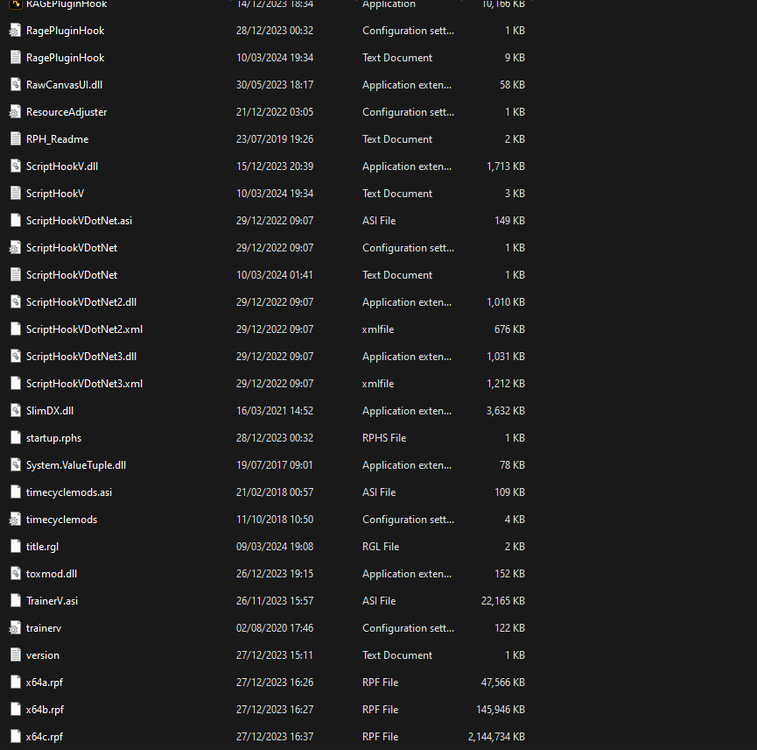Select the 1,212 KB size value
This screenshot has height=750, width=757.
tap(505, 384)
